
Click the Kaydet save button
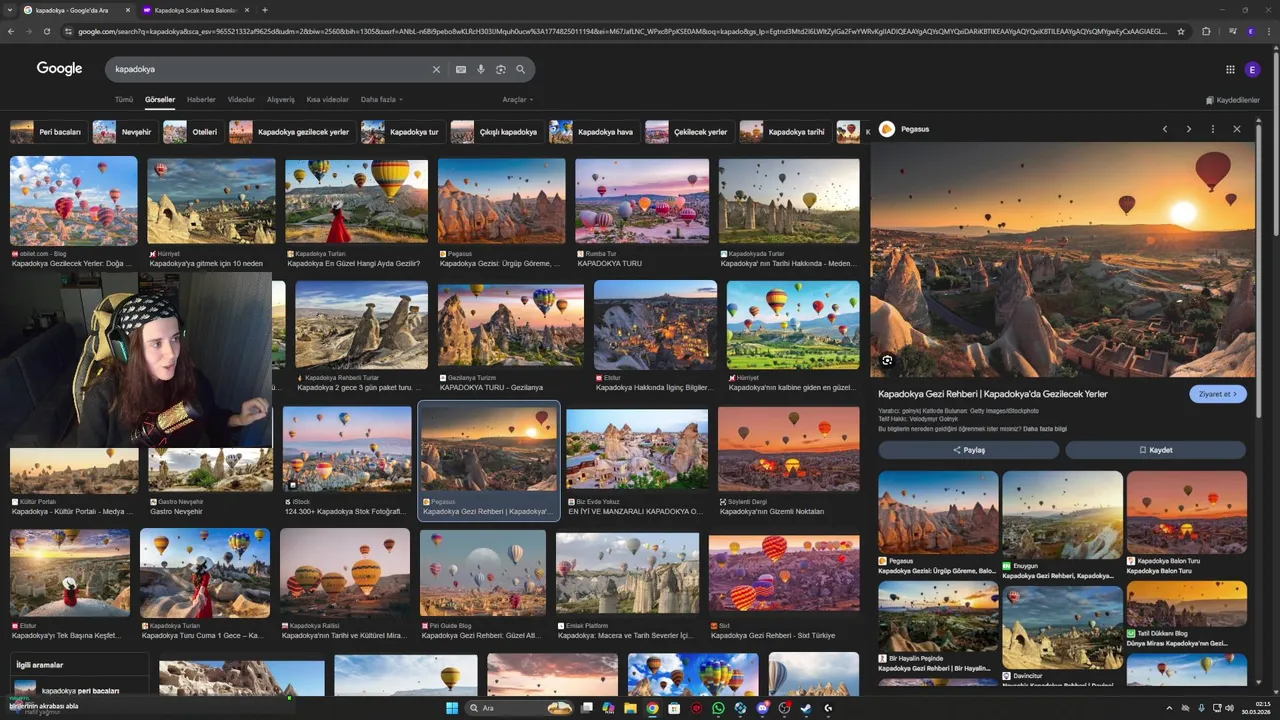(x=1155, y=450)
